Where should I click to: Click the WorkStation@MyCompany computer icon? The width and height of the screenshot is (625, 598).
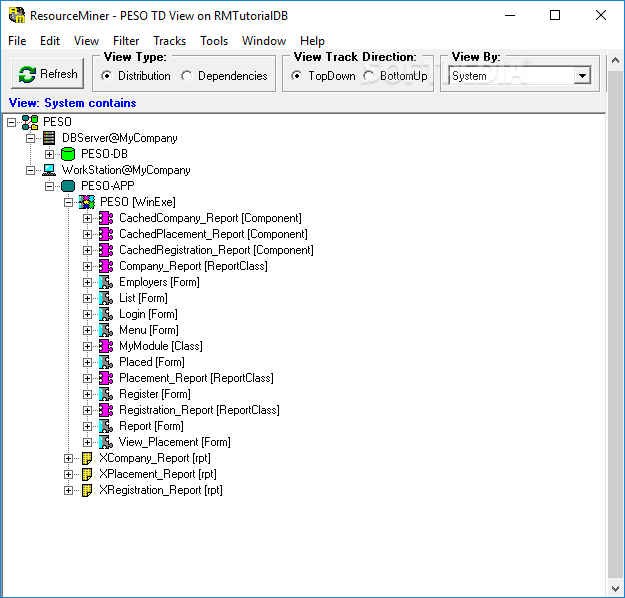pyautogui.click(x=49, y=170)
